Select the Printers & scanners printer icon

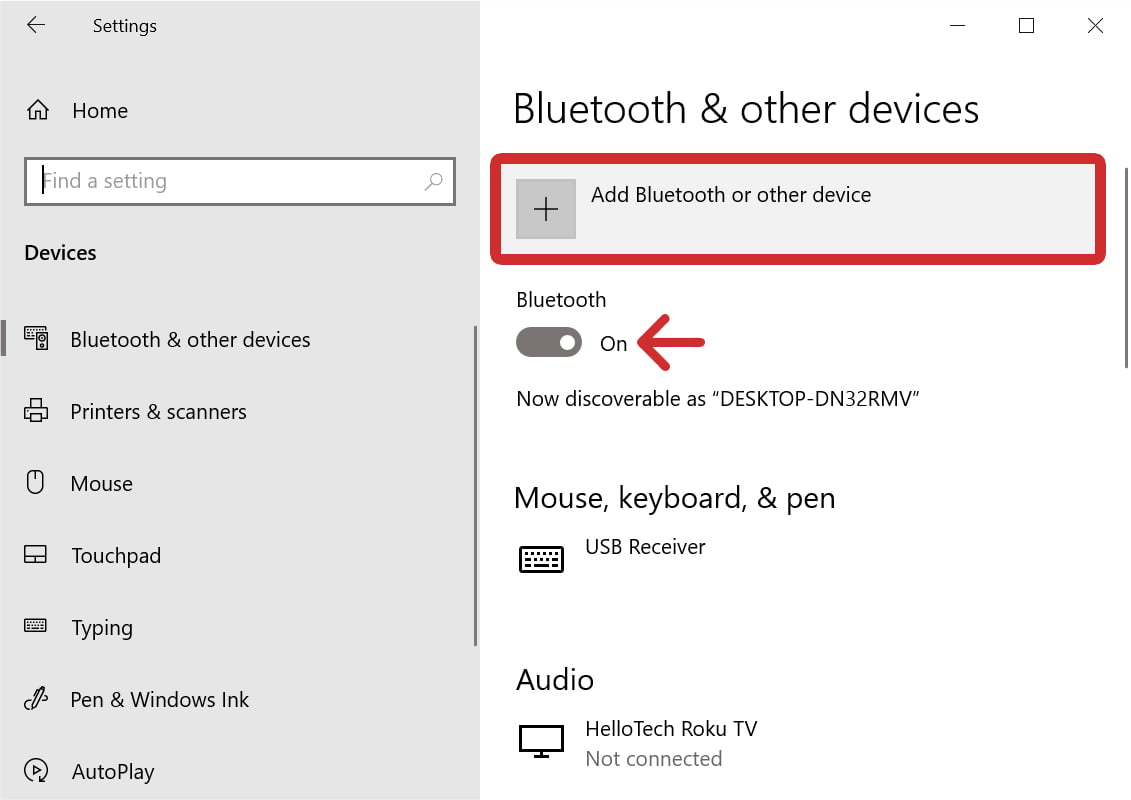pyautogui.click(x=37, y=411)
